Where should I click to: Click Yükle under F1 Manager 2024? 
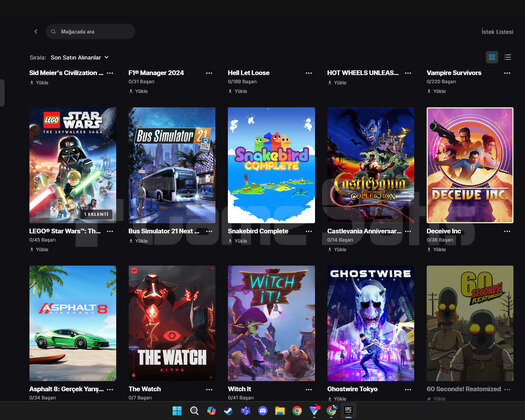[139, 91]
